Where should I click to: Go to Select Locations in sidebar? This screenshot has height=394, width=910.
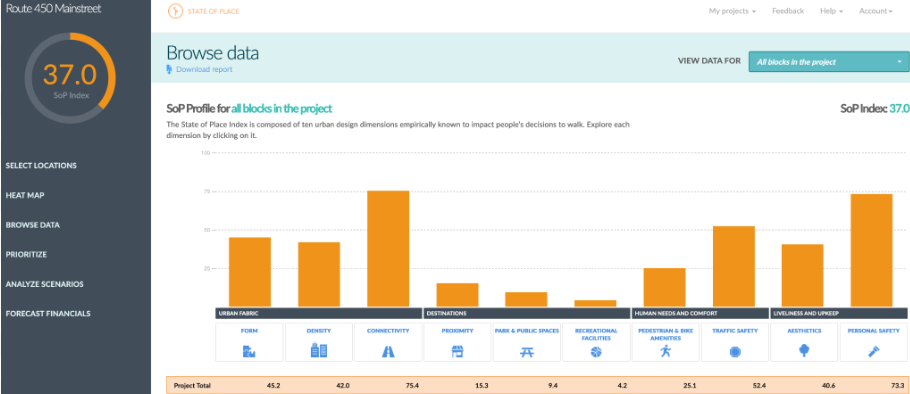coord(41,165)
